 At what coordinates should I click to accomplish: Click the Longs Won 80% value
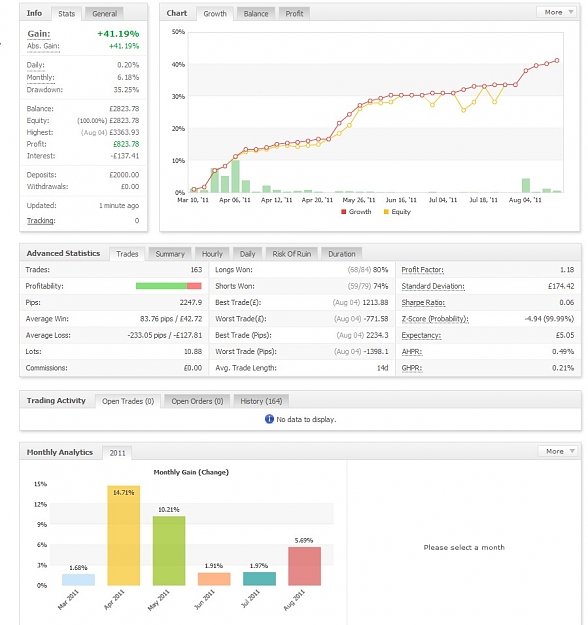click(380, 270)
